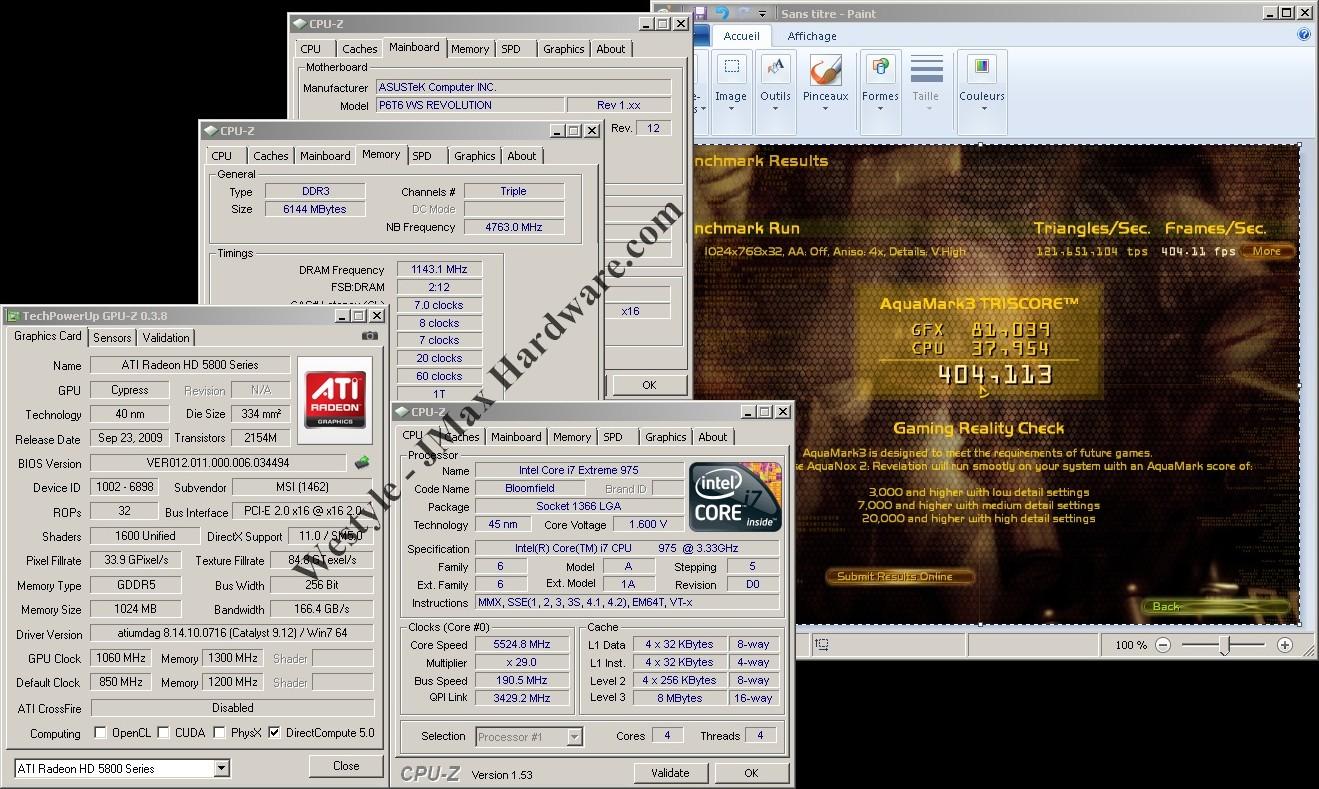Click the CPU-Z title icon on the Mainboard window

pyautogui.click(x=299, y=24)
